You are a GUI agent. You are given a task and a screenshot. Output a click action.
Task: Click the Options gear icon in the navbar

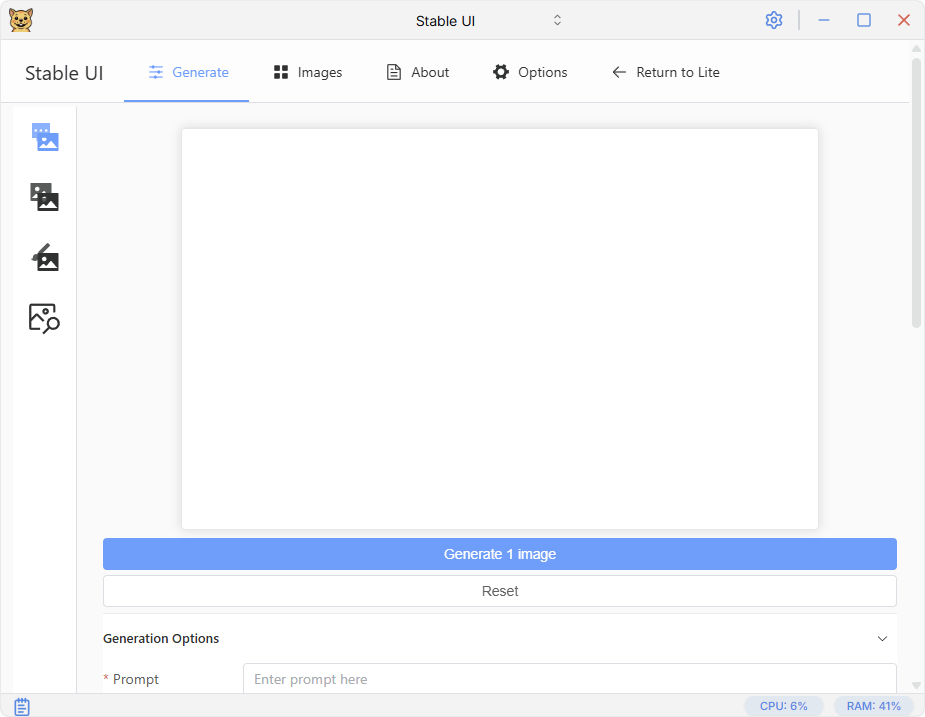[501, 72]
